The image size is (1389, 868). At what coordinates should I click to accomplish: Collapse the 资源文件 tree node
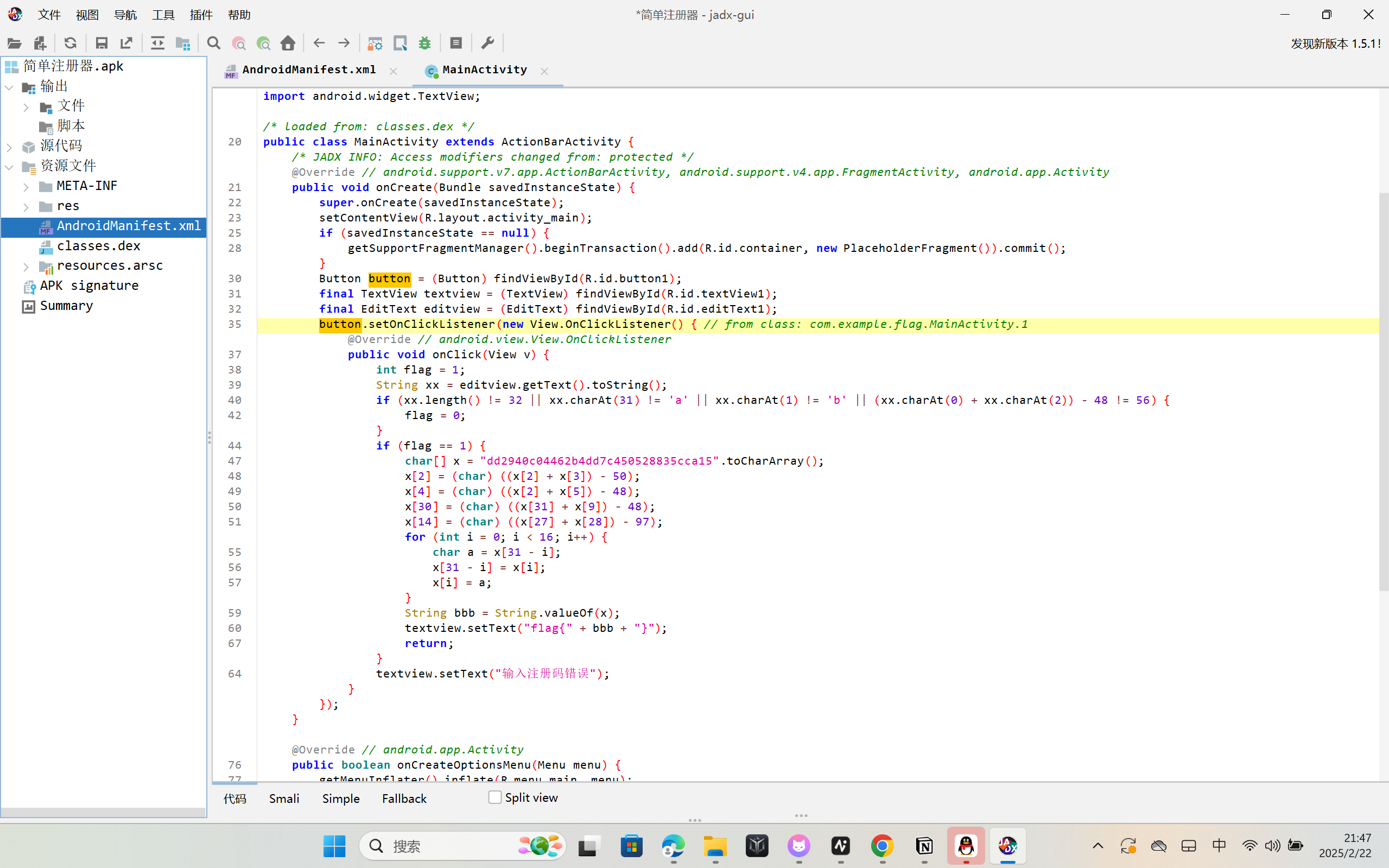[9, 167]
